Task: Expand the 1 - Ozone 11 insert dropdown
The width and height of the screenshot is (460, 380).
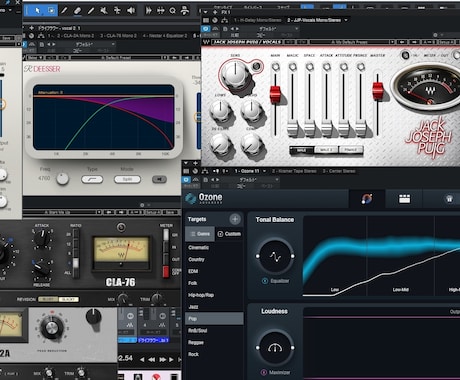Action: [265, 171]
